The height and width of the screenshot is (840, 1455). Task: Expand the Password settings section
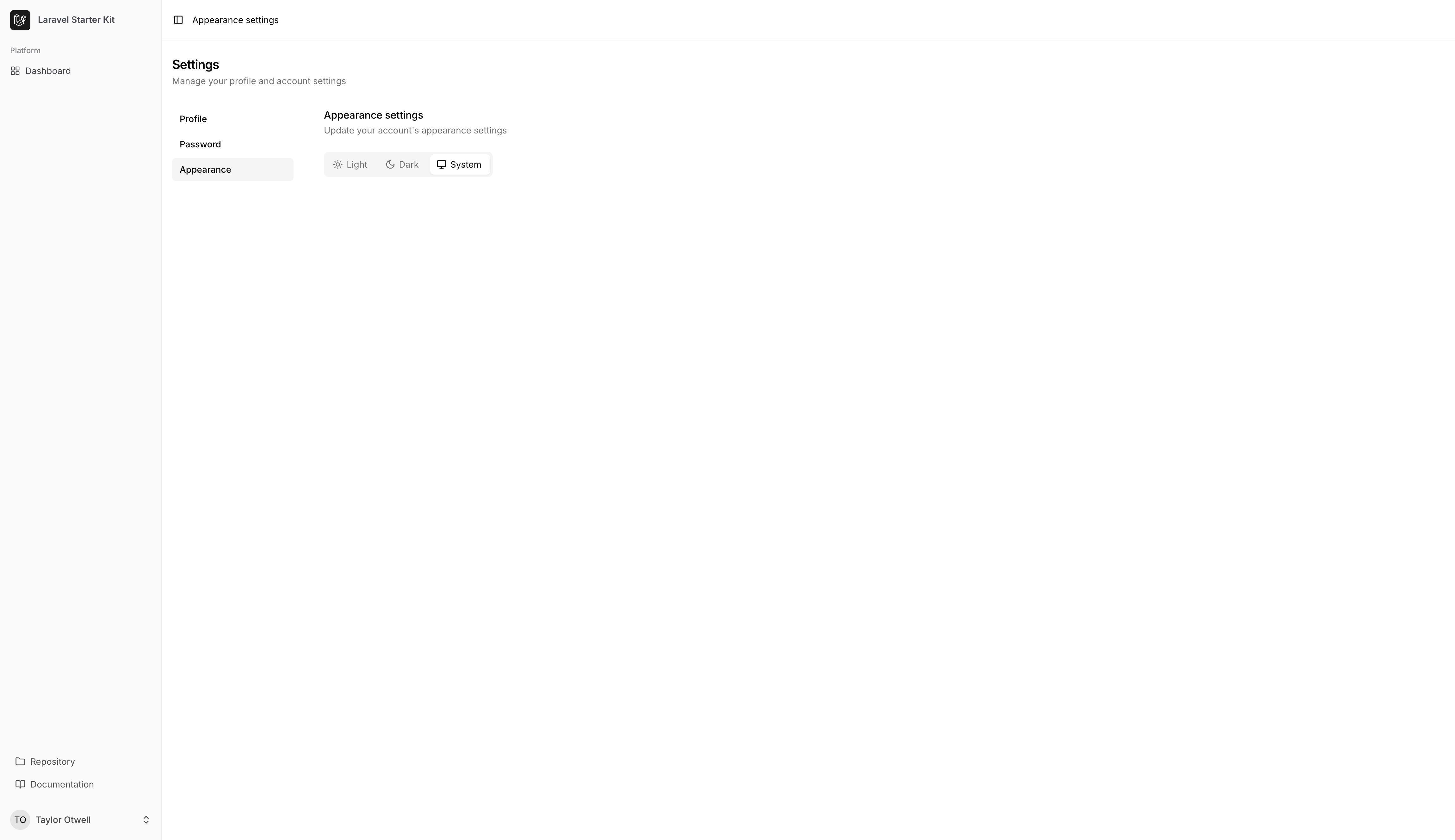click(200, 144)
